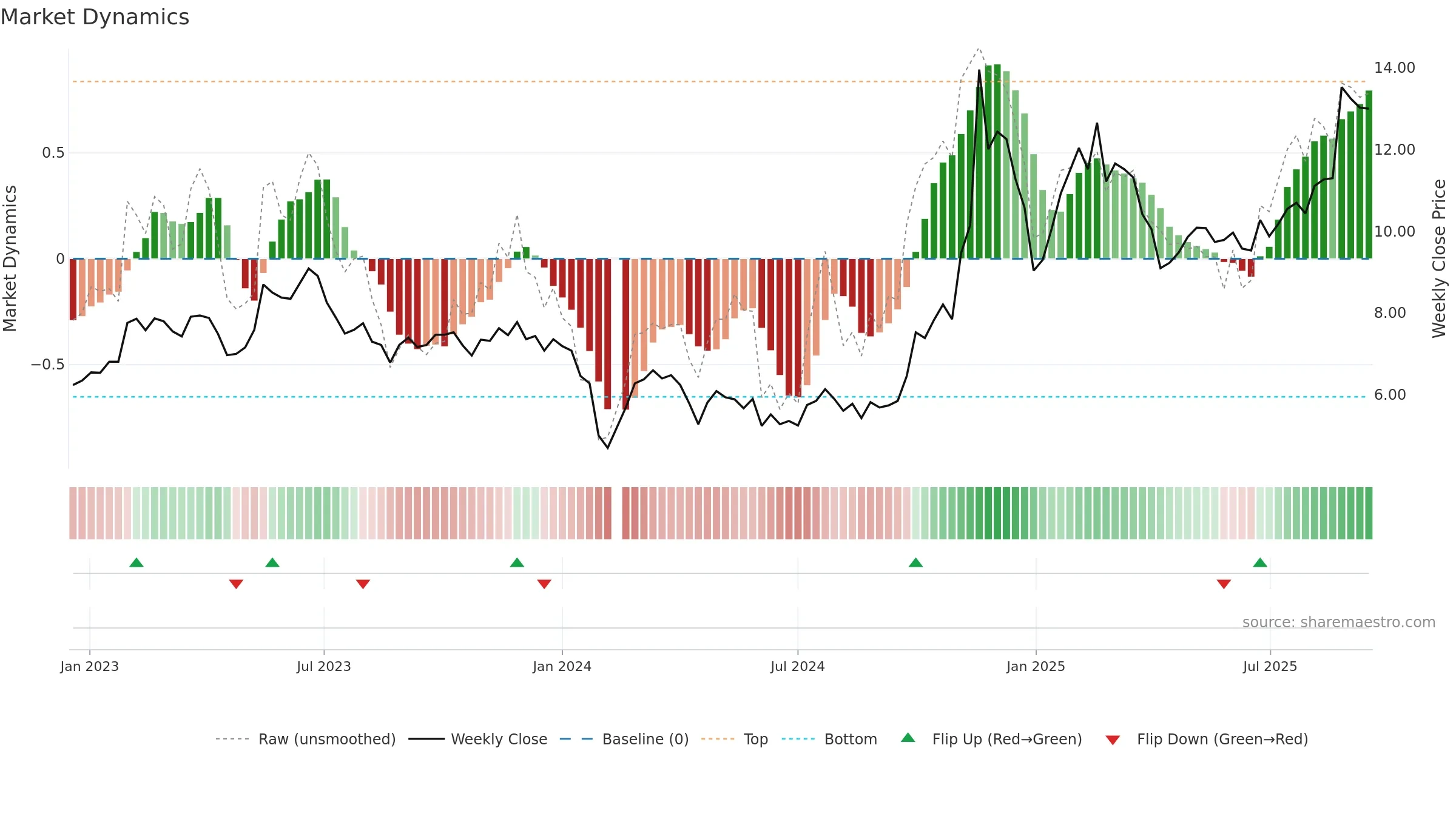This screenshot has height=819, width=1456.
Task: Toggle the Baseline (0) legend entry
Action: click(624, 739)
